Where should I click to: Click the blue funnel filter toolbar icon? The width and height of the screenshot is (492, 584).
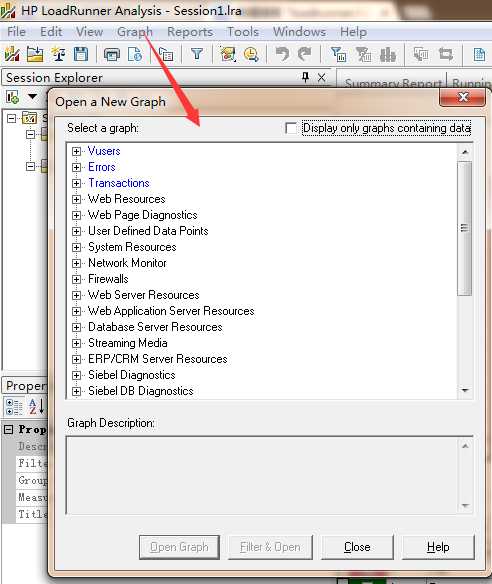coord(197,54)
